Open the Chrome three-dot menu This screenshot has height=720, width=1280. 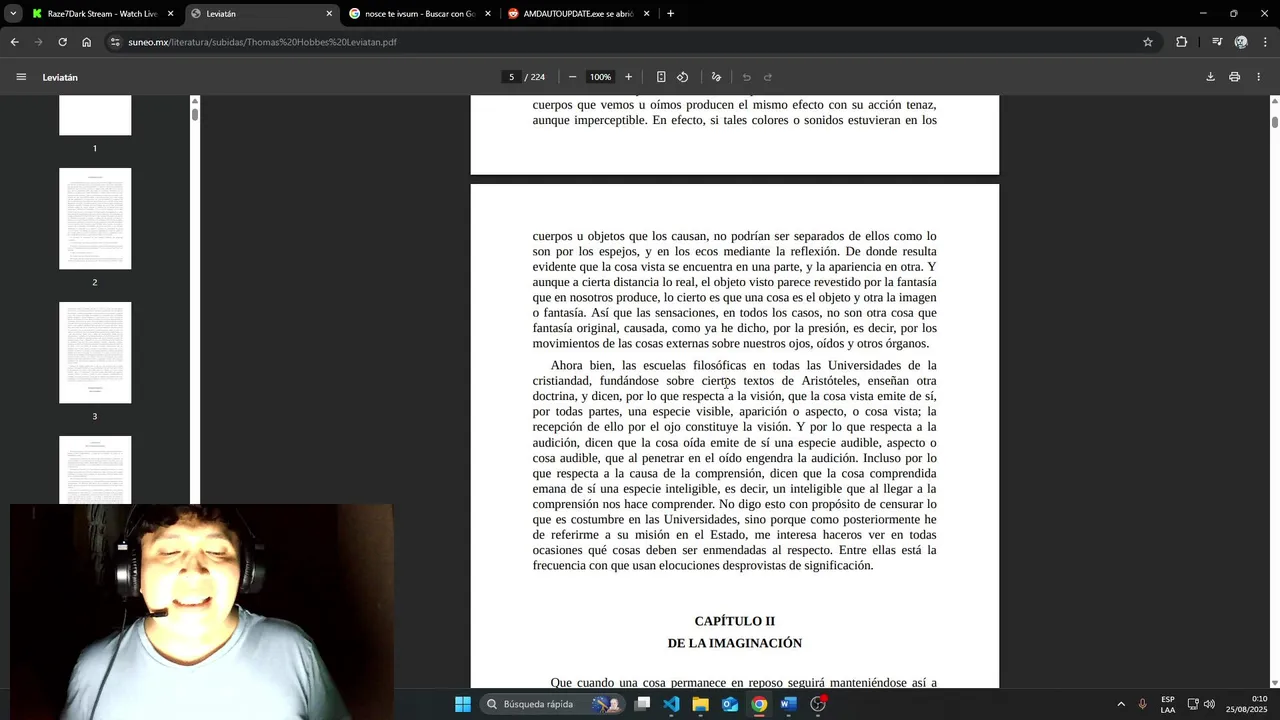1266,42
